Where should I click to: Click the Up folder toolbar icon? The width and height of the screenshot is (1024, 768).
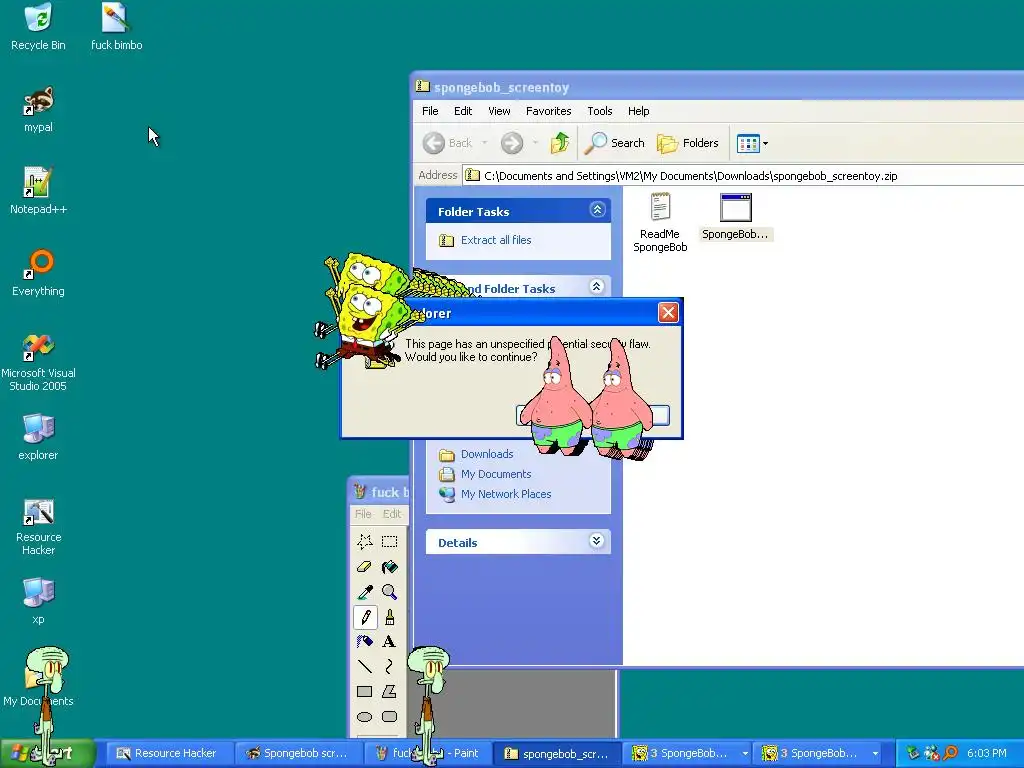pos(560,142)
